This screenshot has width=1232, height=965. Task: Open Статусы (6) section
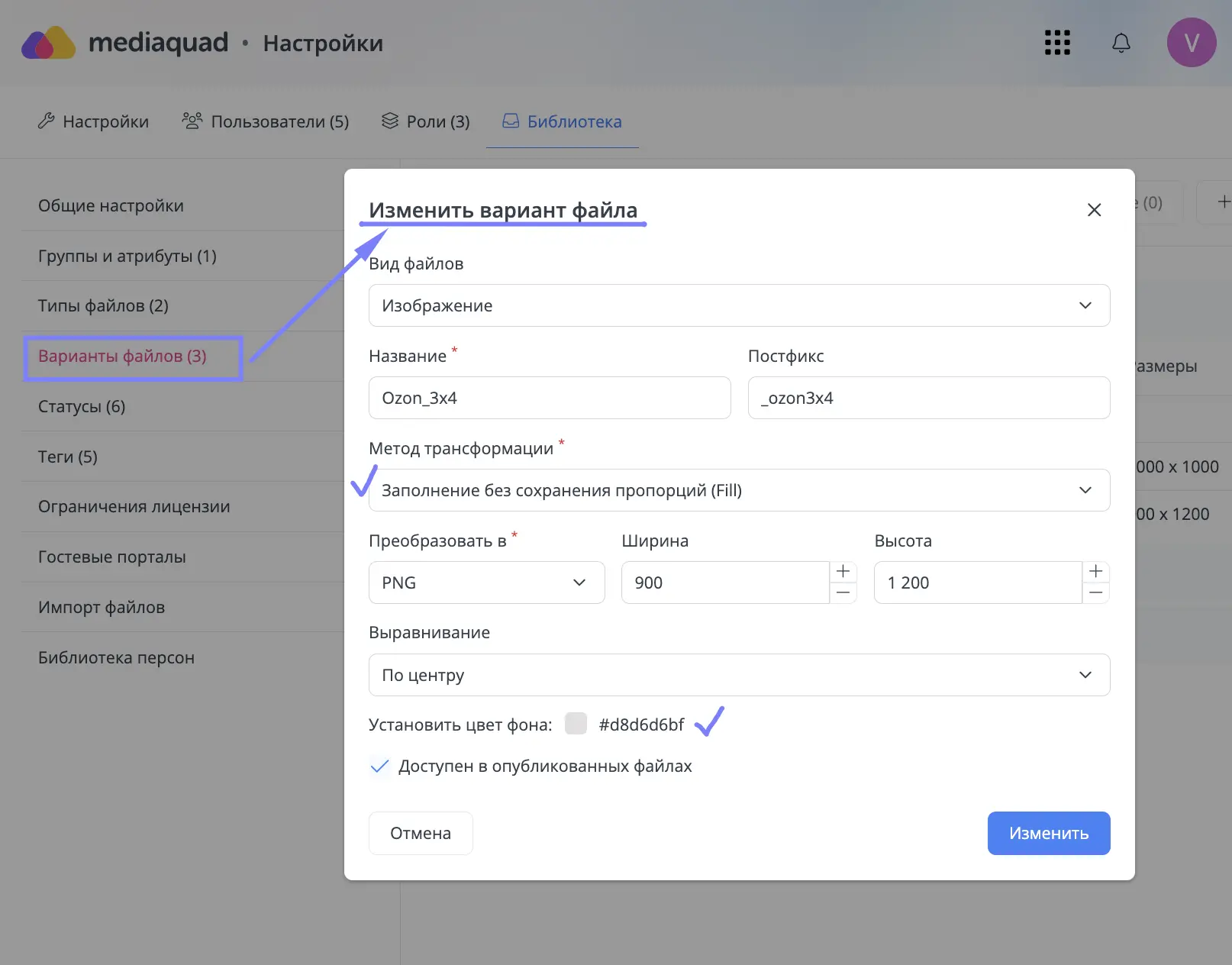point(182,407)
